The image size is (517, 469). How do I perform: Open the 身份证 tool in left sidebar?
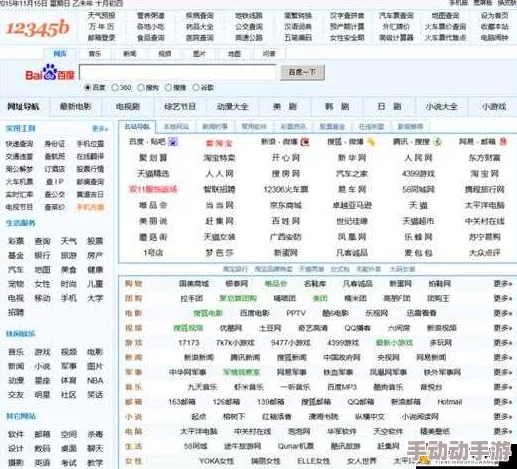pos(55,144)
